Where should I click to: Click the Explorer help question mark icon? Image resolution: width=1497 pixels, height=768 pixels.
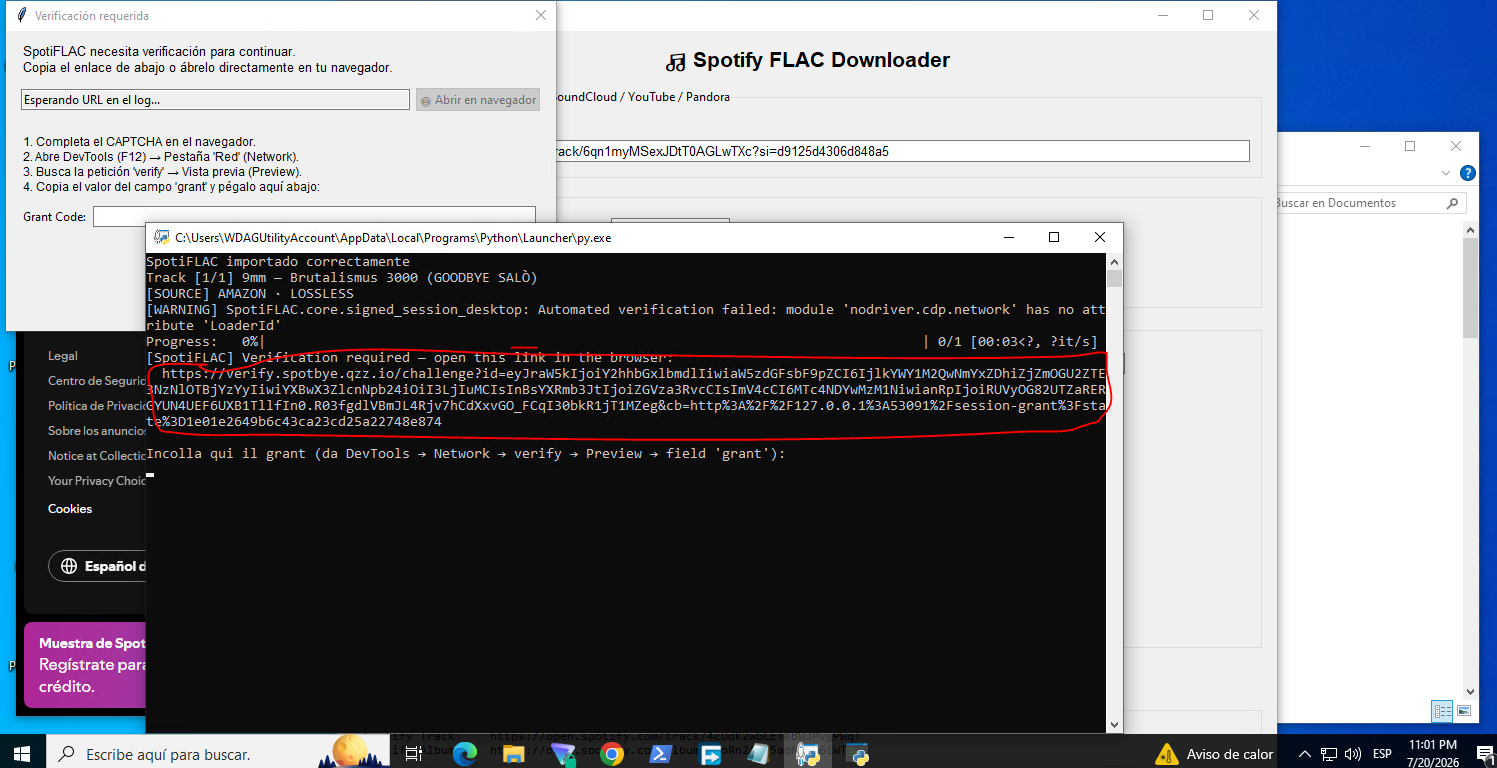tap(1467, 173)
